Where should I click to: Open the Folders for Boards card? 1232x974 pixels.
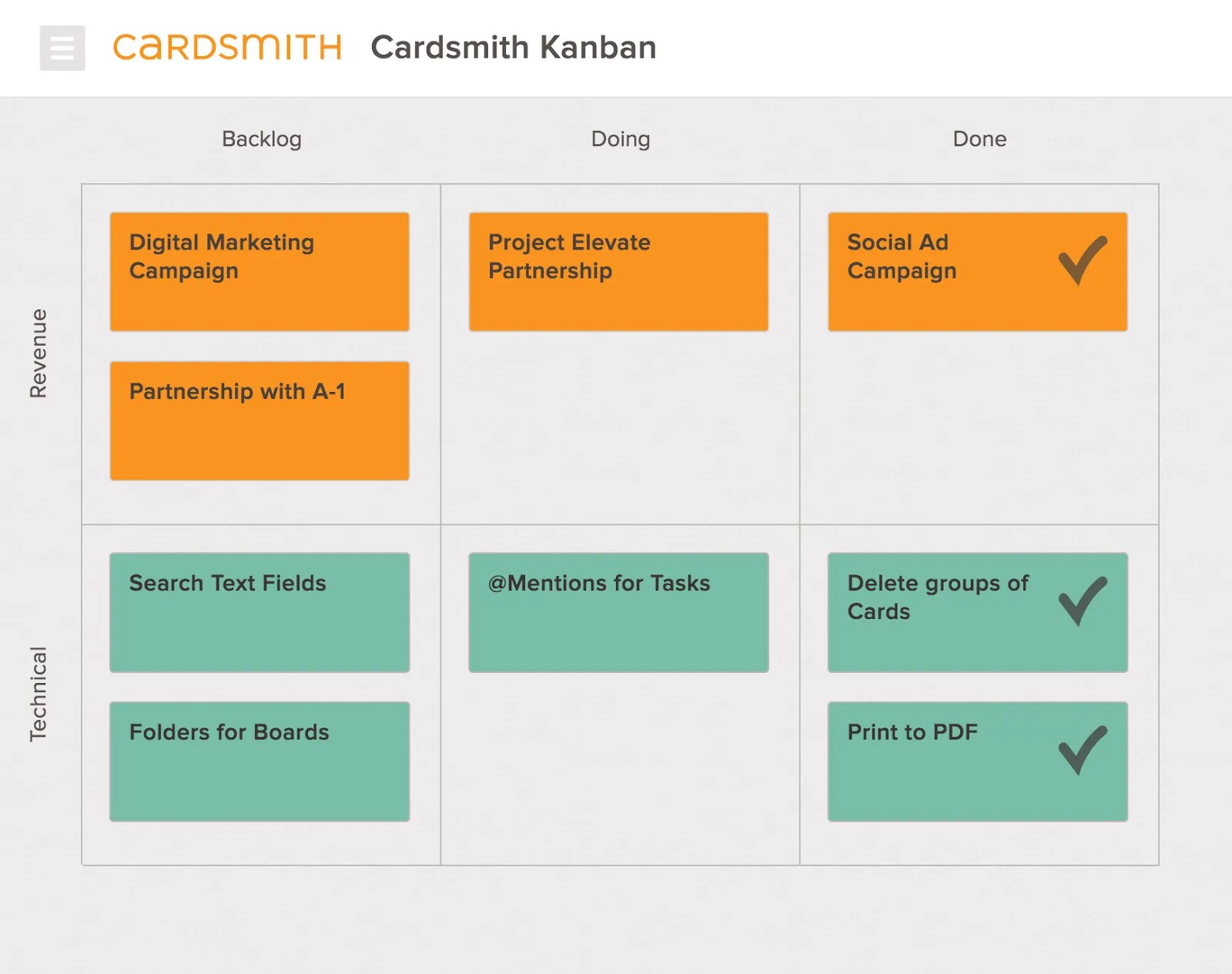[x=259, y=761]
